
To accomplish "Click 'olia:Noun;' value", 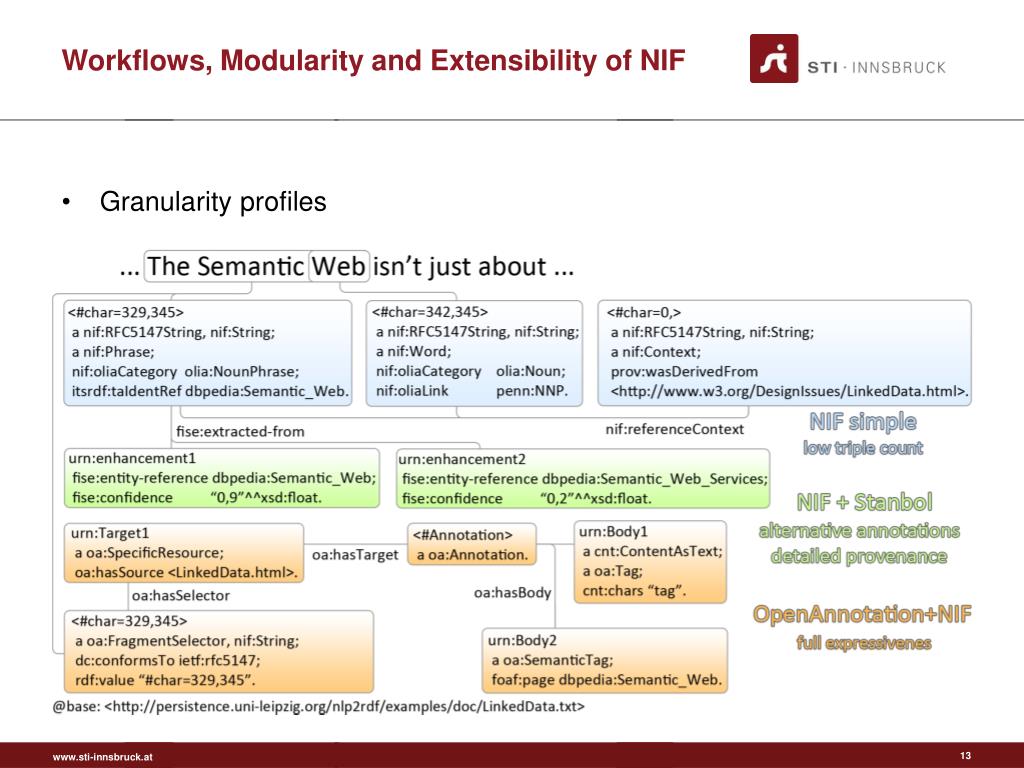I will click(531, 371).
